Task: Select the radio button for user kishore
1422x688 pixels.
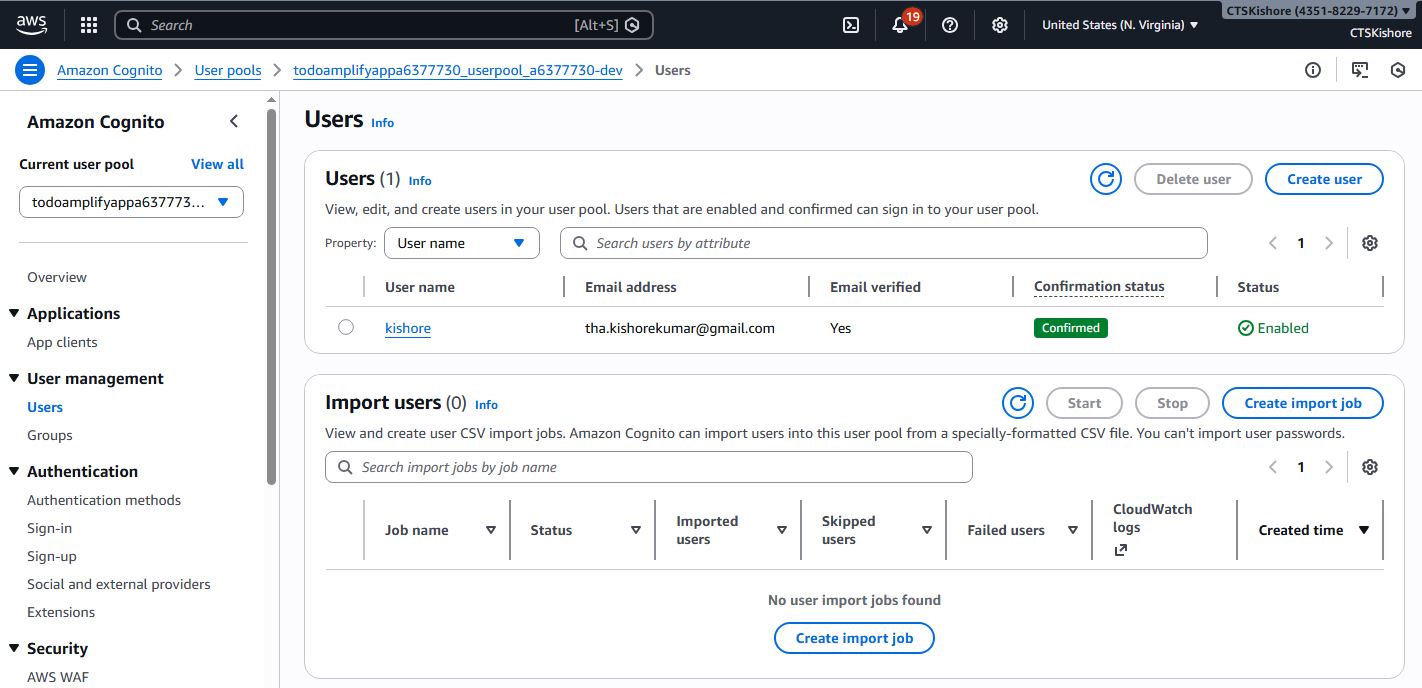Action: coord(346,327)
